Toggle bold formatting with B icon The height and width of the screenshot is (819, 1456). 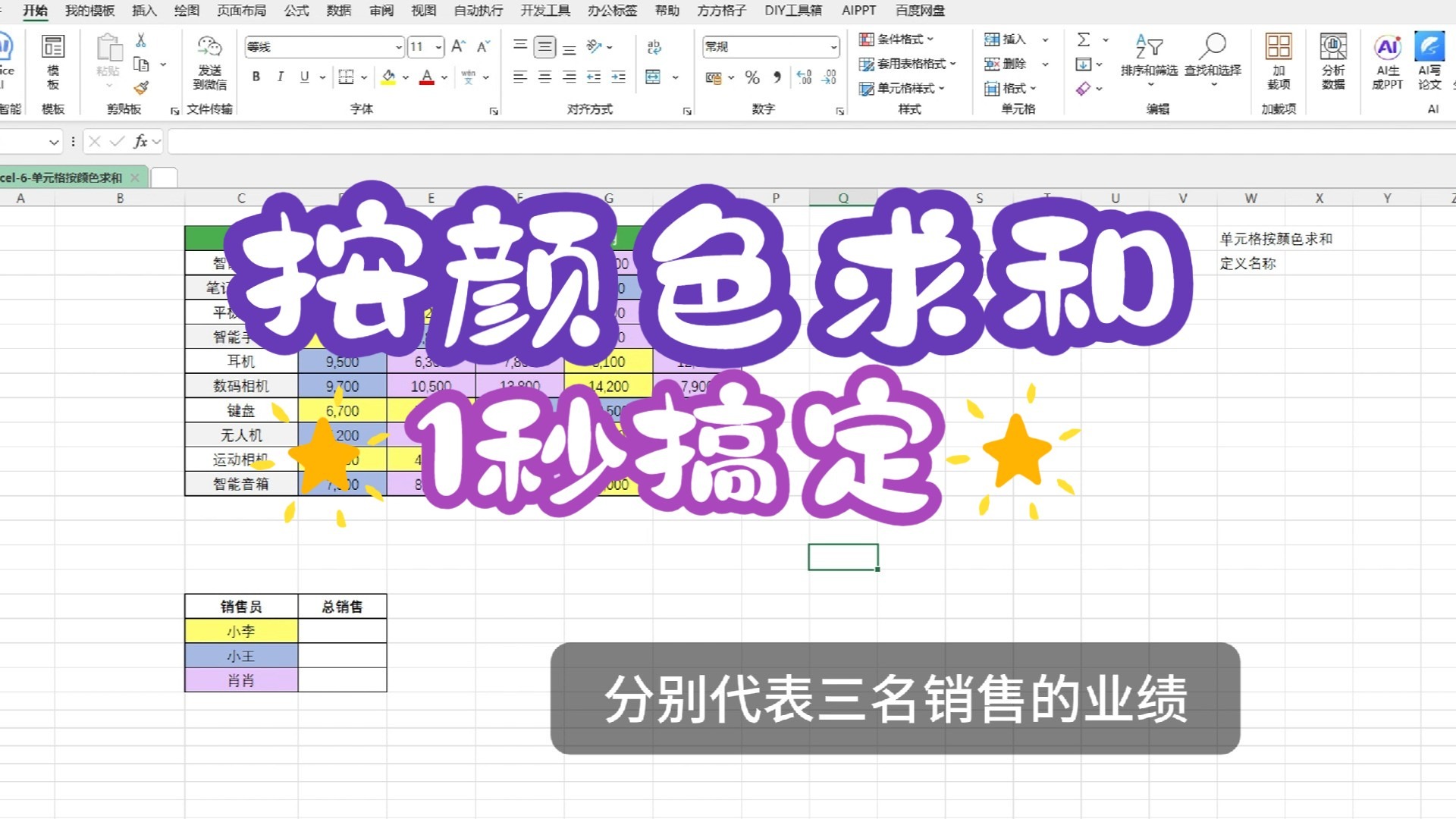click(x=256, y=77)
